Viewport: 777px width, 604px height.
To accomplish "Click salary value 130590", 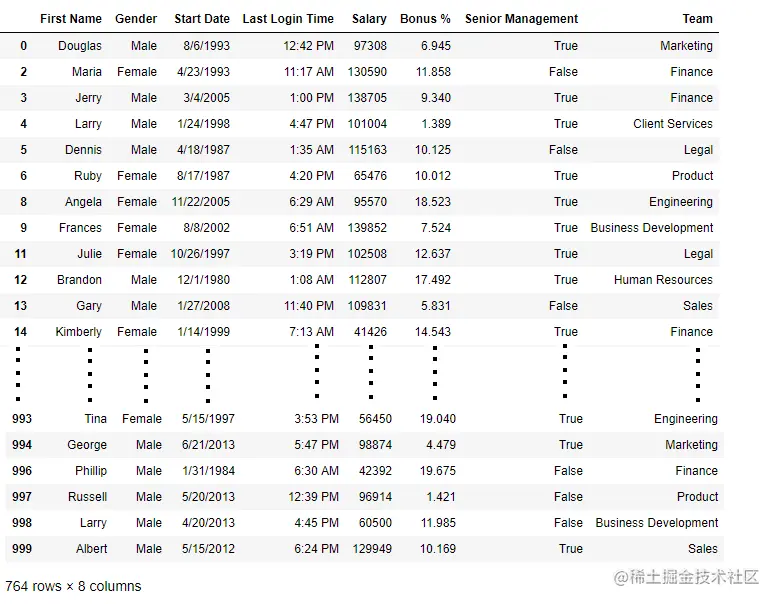I will click(367, 72).
